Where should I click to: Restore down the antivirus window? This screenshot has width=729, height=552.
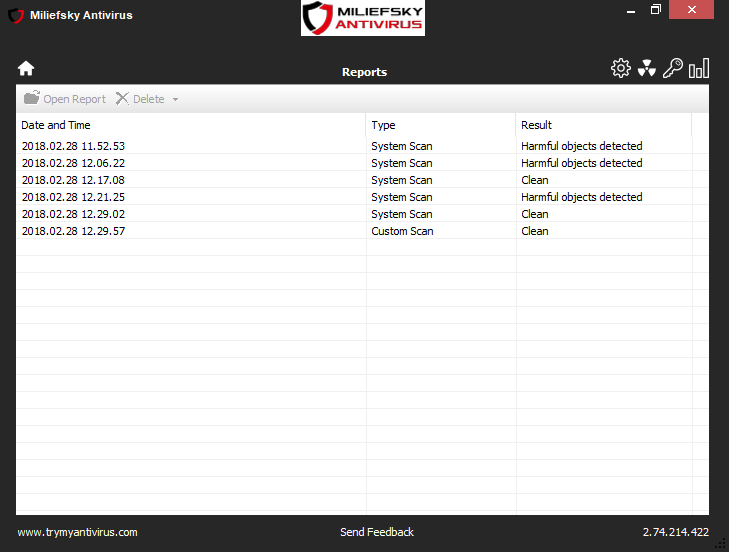pyautogui.click(x=656, y=9)
